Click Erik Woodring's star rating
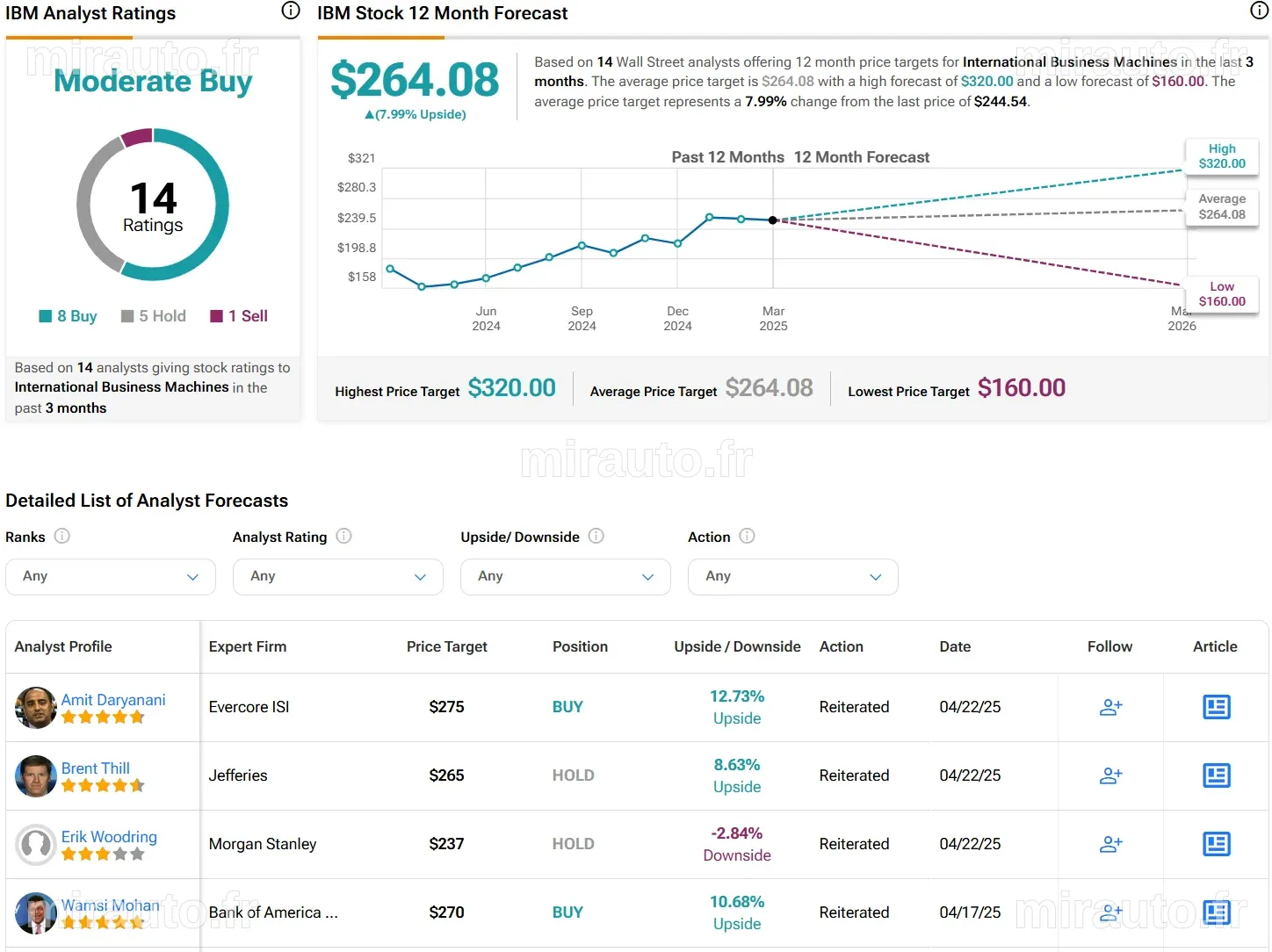This screenshot has height=952, width=1272. pyautogui.click(x=103, y=855)
